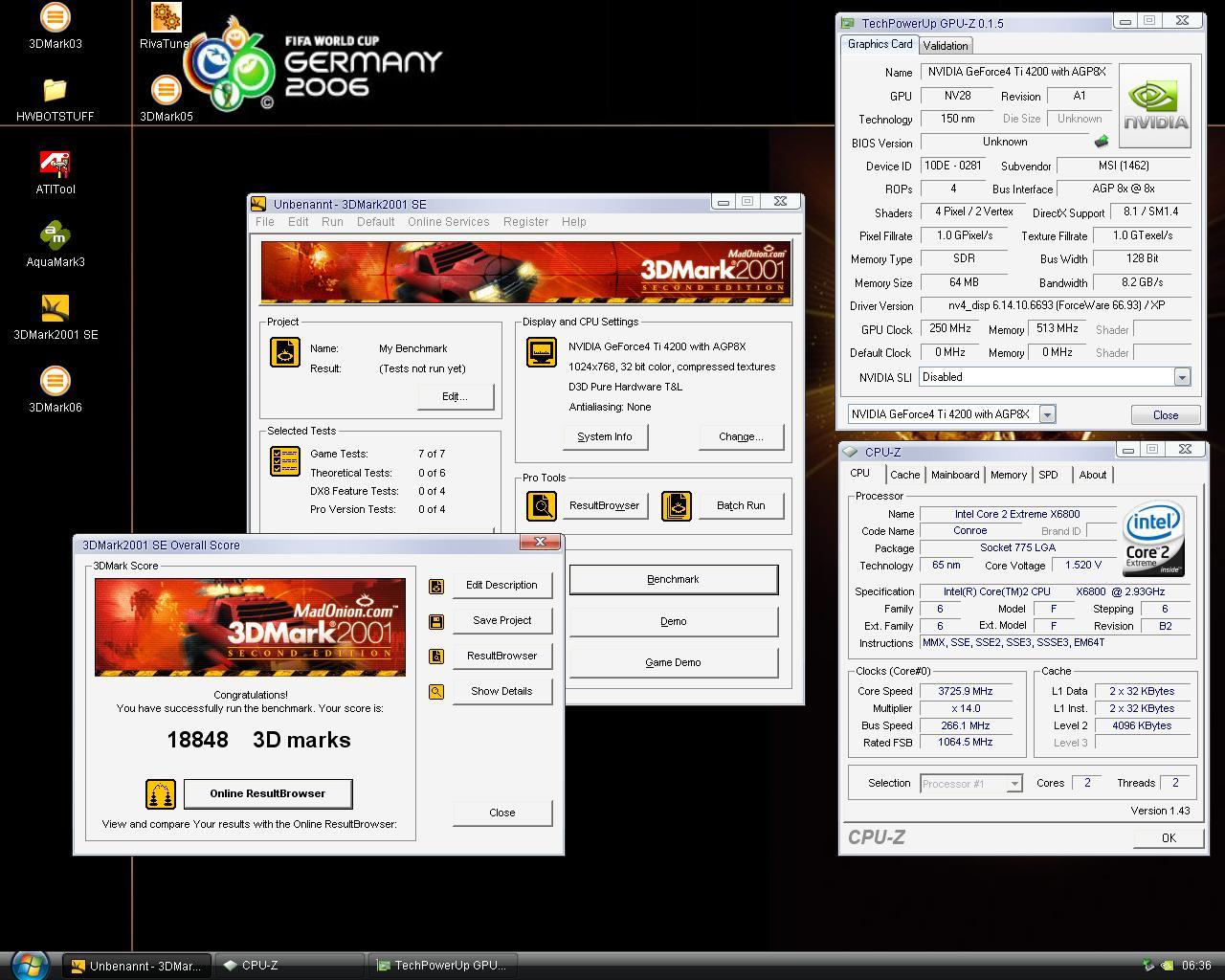Open the Edit menu in 3DMark2001
Viewport: 1225px width, 980px height.
[299, 222]
